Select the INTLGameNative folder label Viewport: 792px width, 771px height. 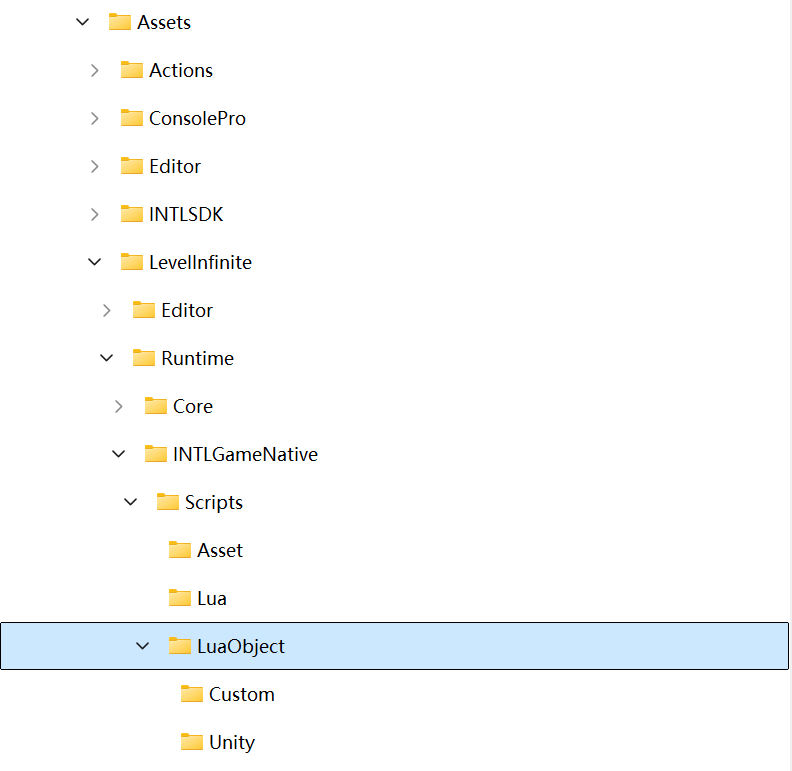[x=245, y=454]
